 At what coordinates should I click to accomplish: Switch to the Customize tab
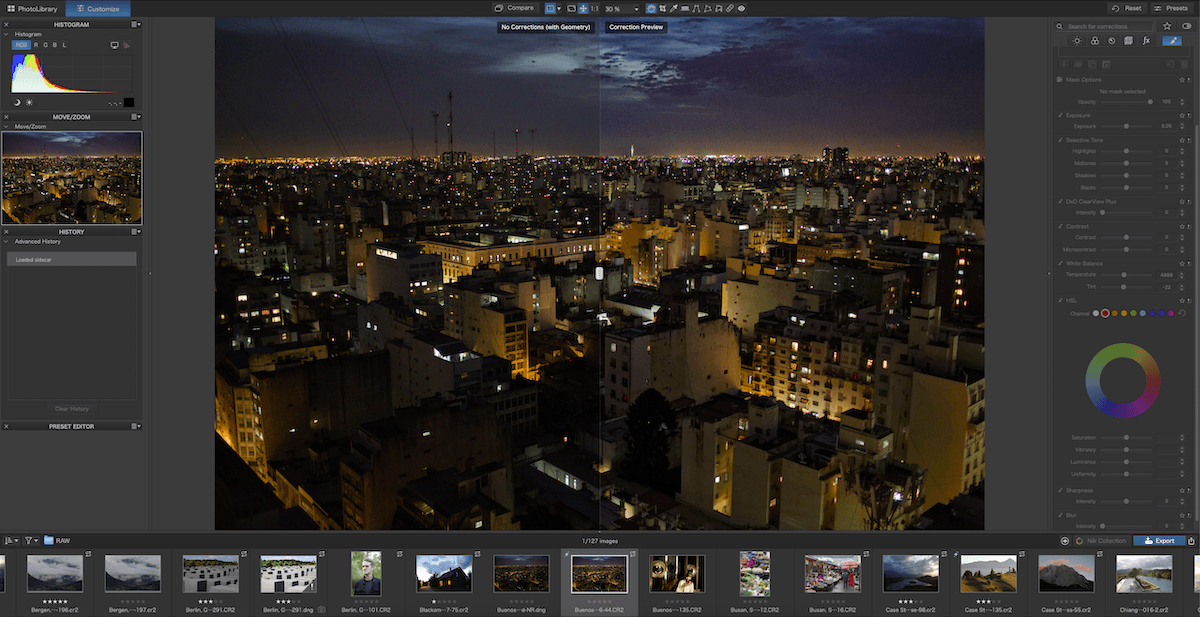[96, 8]
